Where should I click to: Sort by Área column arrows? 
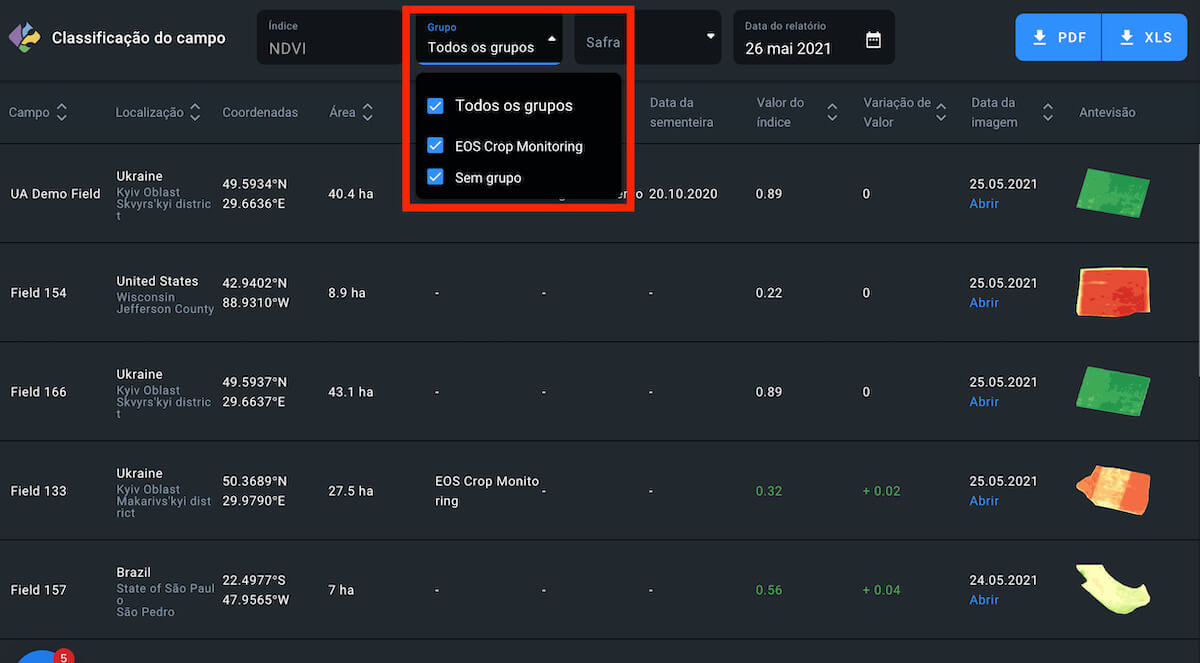pos(368,113)
